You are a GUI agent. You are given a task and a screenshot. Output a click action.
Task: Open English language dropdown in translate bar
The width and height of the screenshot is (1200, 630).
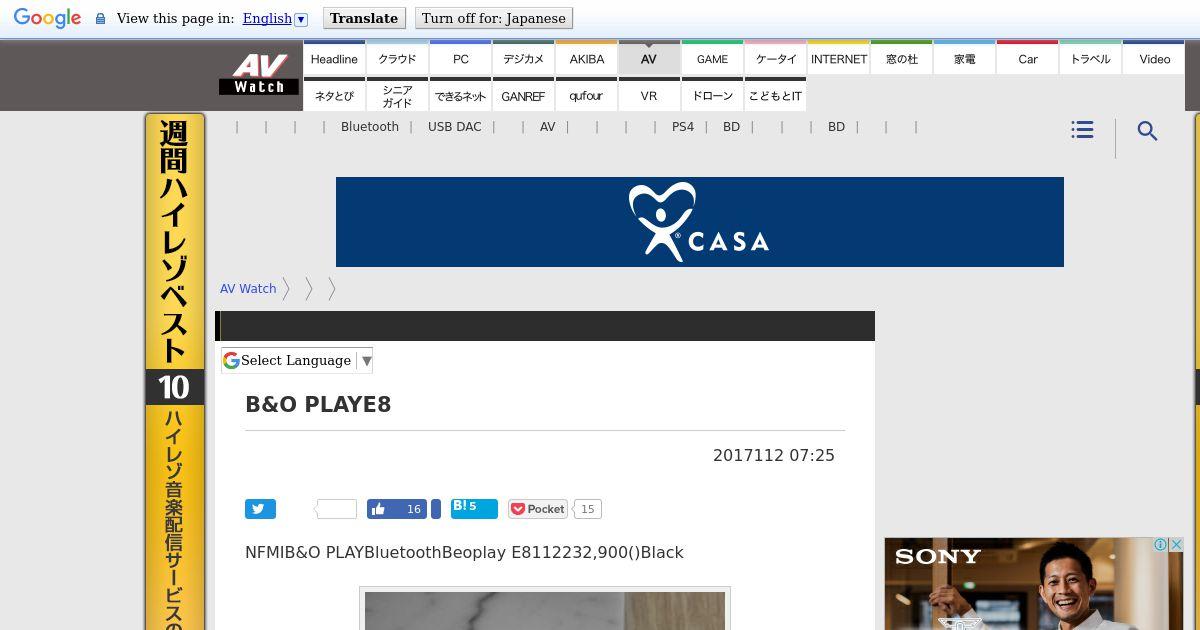point(275,18)
